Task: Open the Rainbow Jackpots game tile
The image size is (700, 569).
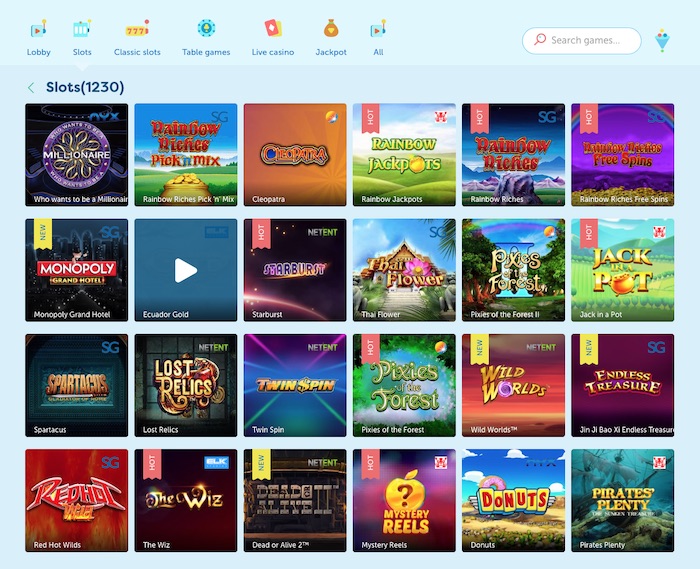Action: [404, 155]
